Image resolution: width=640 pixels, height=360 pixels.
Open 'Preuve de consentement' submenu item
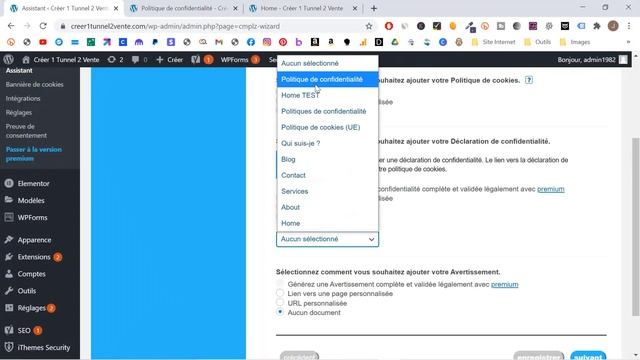coord(26,131)
